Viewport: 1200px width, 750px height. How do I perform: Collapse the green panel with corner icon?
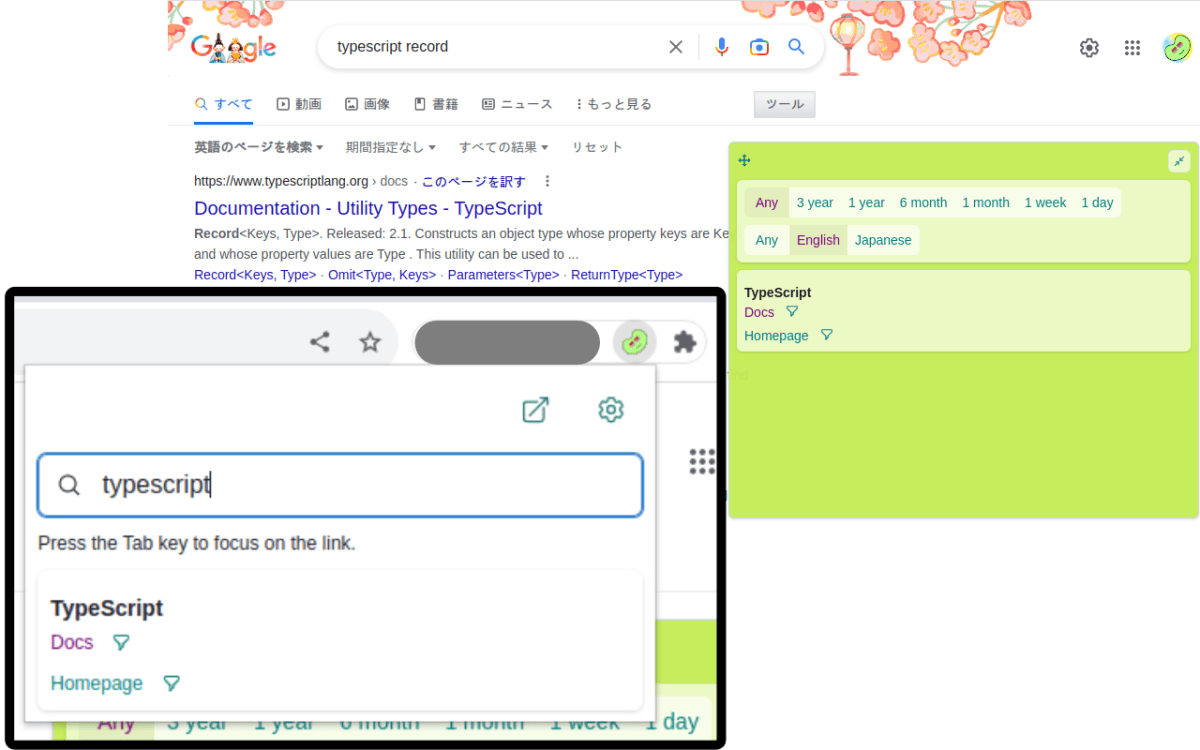coord(1179,161)
